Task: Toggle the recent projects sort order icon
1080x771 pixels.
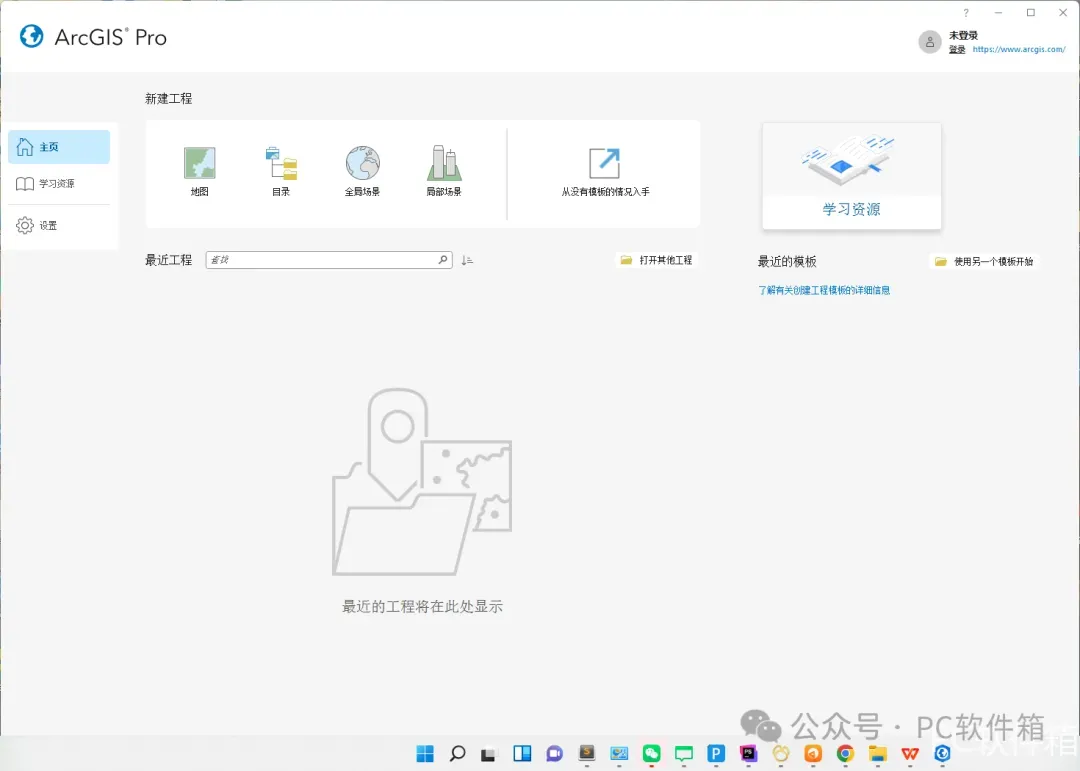Action: (x=467, y=260)
